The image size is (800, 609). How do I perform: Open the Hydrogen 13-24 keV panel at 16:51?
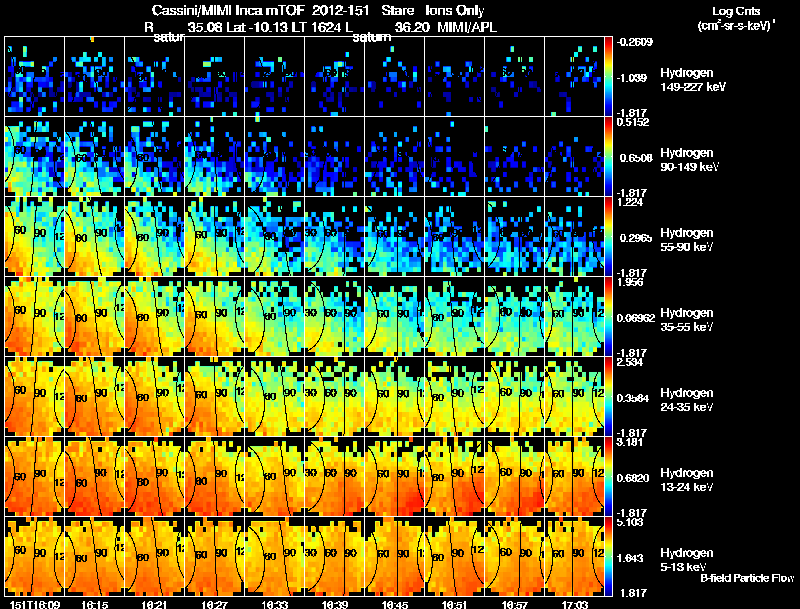pos(455,476)
